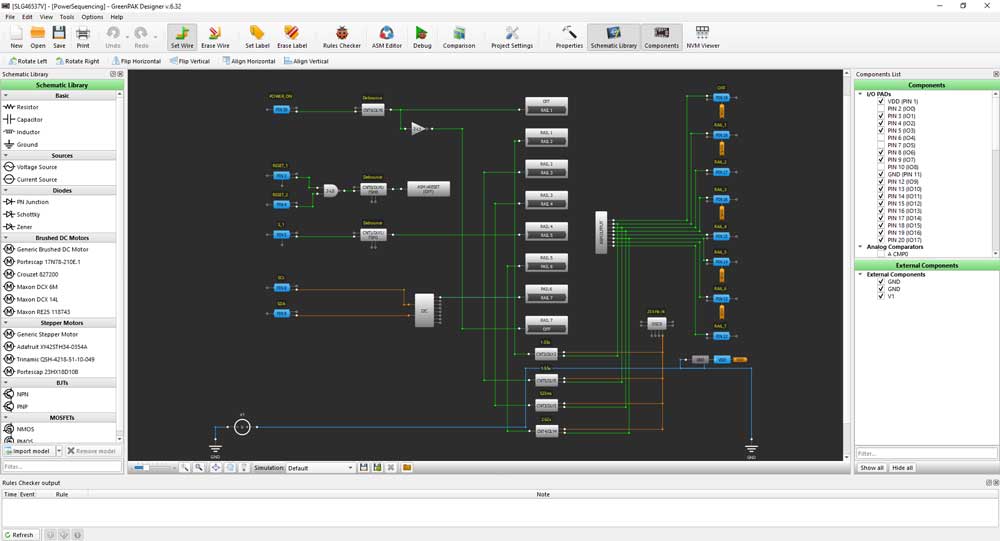
Task: Activate the Erase Wire tool
Action: tap(215, 37)
